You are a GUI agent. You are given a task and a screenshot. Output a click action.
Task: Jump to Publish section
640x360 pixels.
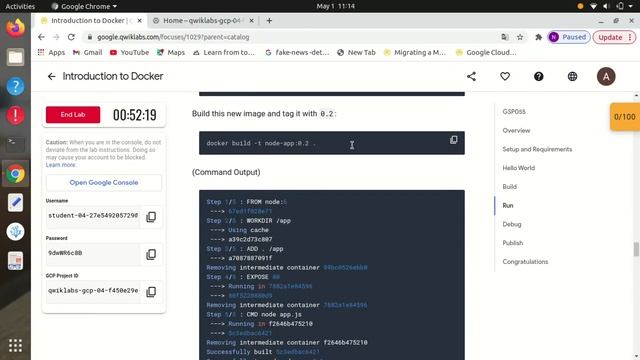513,243
